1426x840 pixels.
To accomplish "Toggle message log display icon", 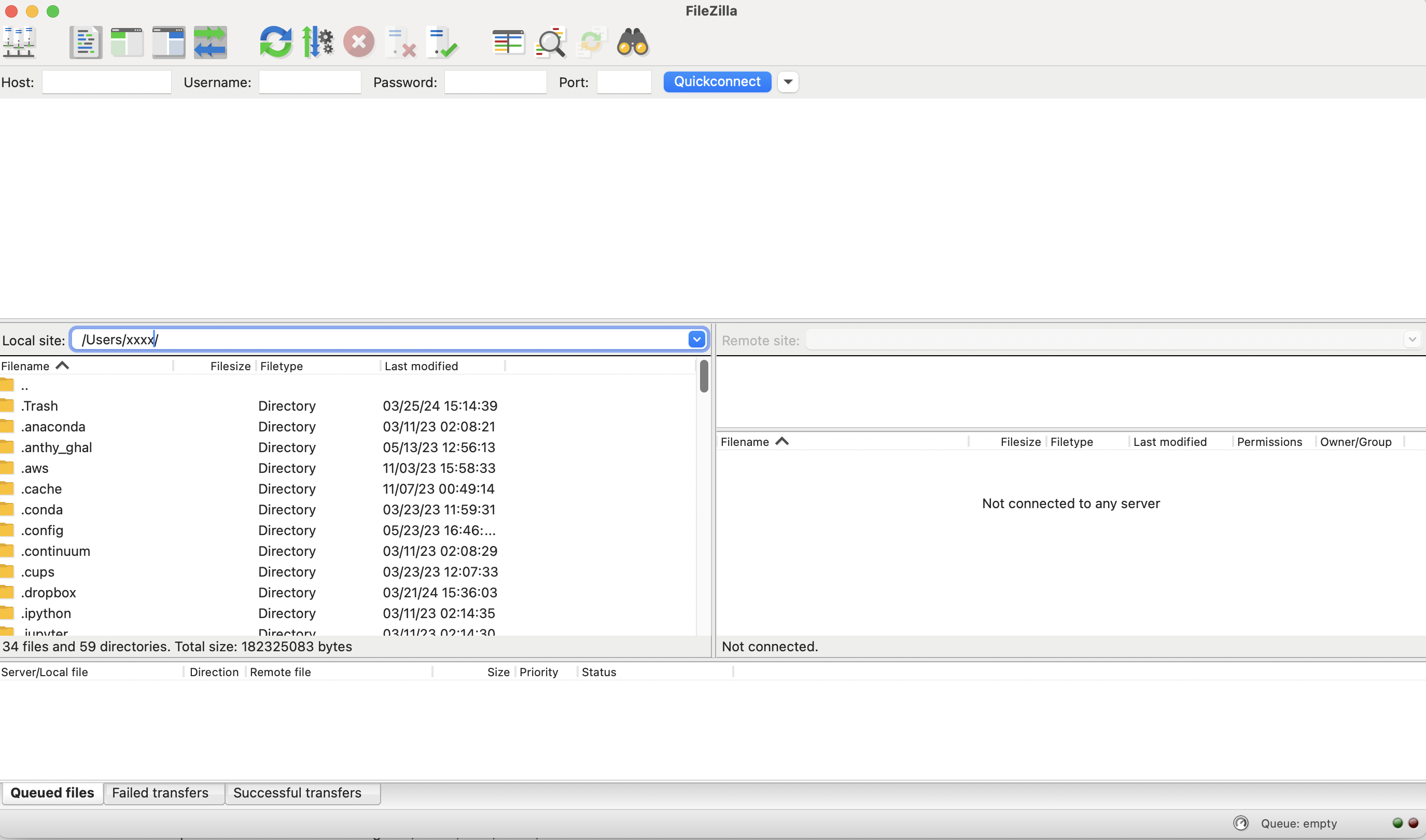I will (x=86, y=43).
